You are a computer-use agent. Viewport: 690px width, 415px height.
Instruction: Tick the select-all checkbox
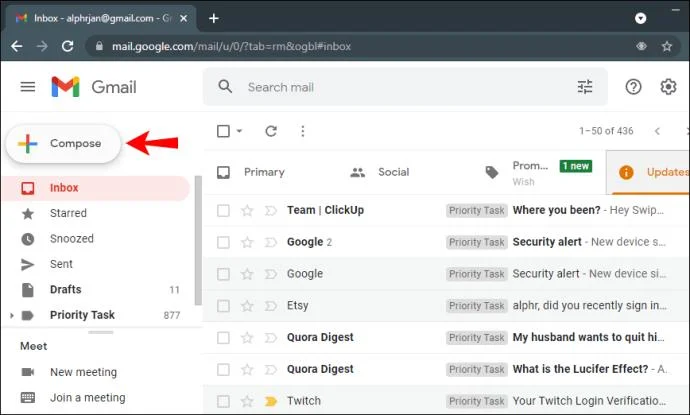223,131
